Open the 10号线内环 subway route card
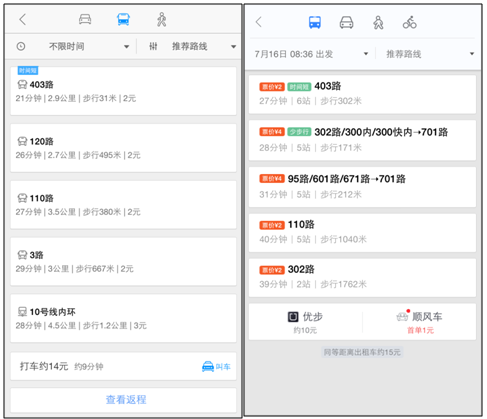Viewport: 487px width, 419px height. 123,318
